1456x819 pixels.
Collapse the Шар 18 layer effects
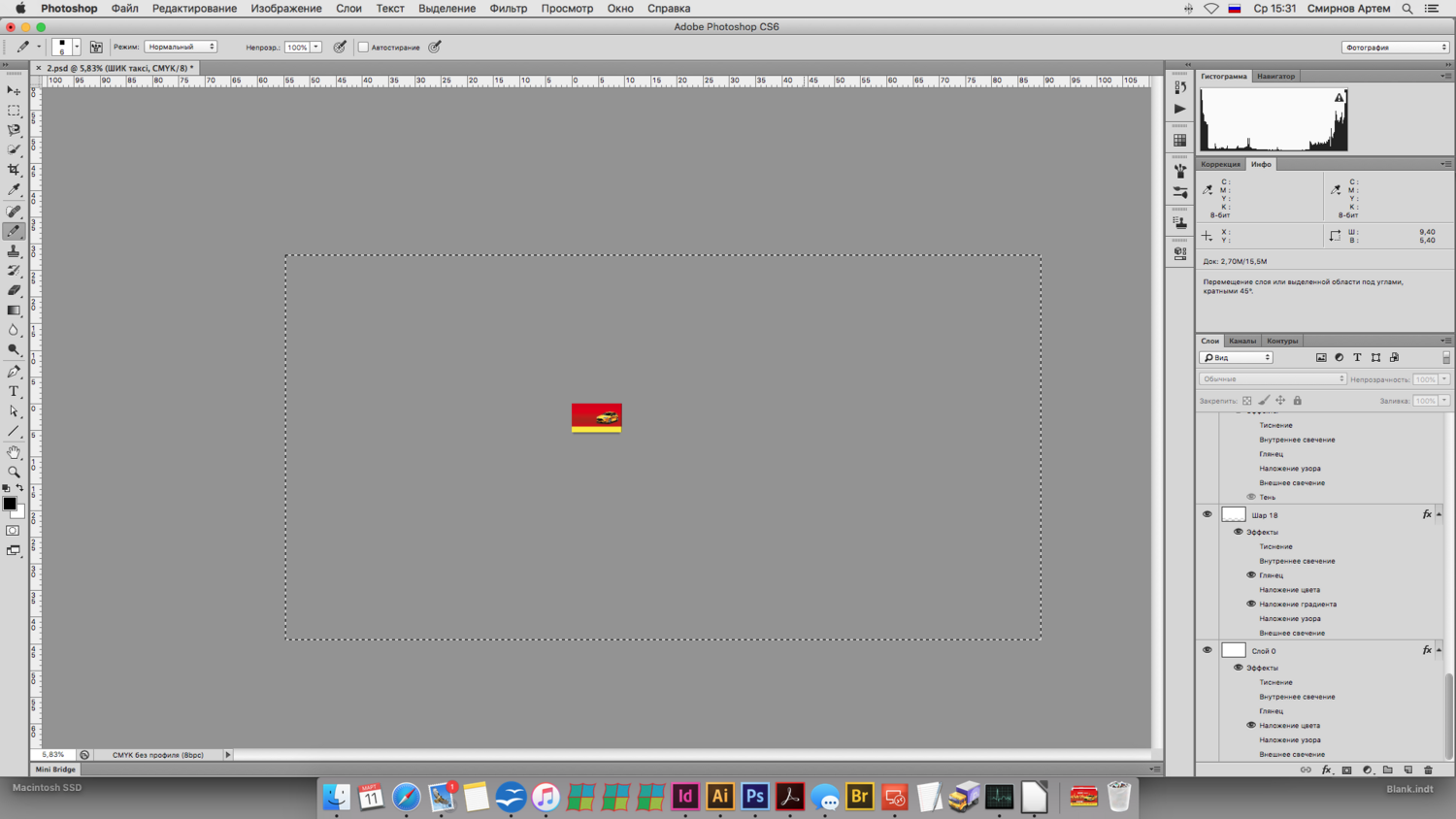(1439, 514)
